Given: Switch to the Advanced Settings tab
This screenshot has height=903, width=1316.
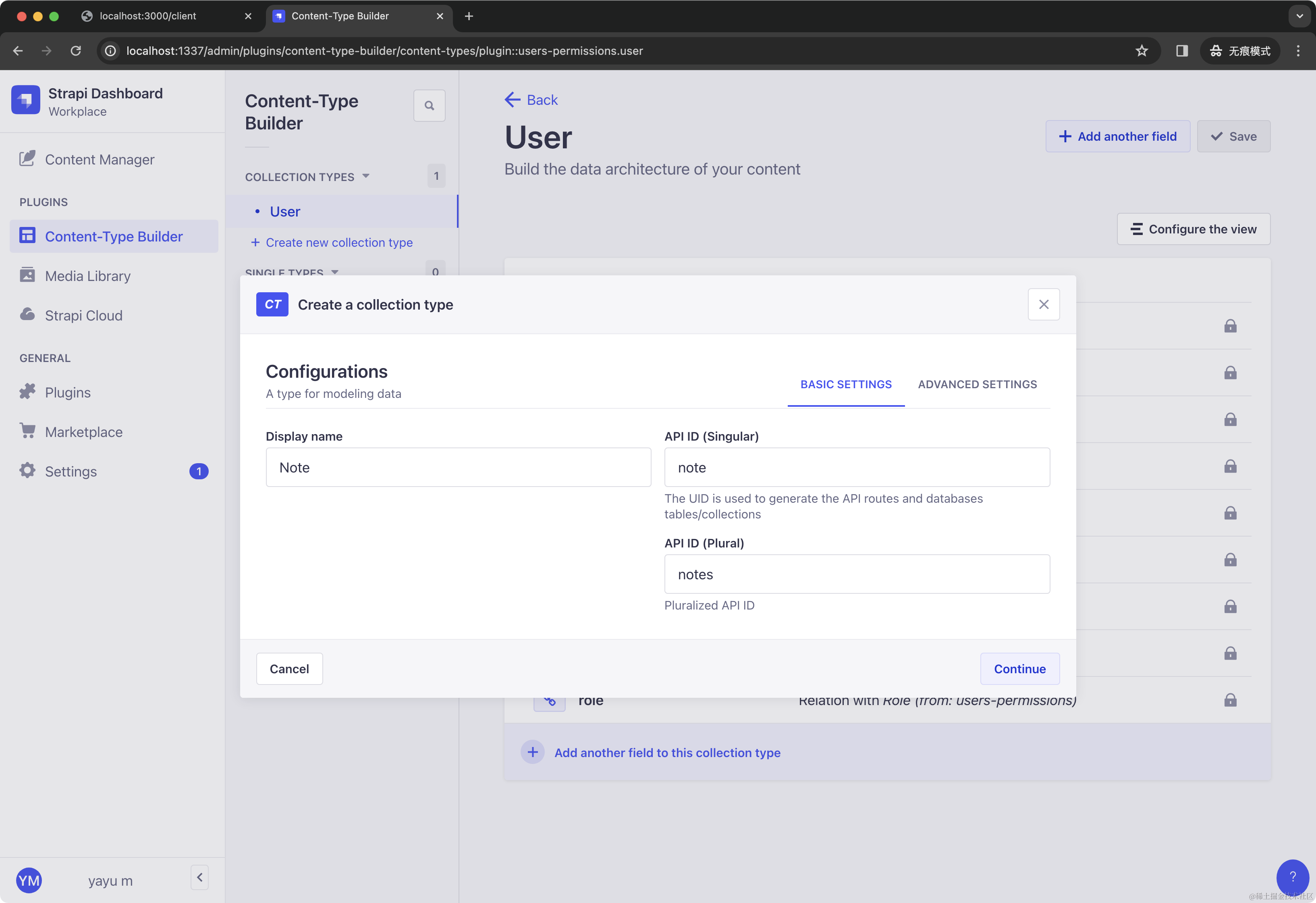Looking at the screenshot, I should [977, 385].
